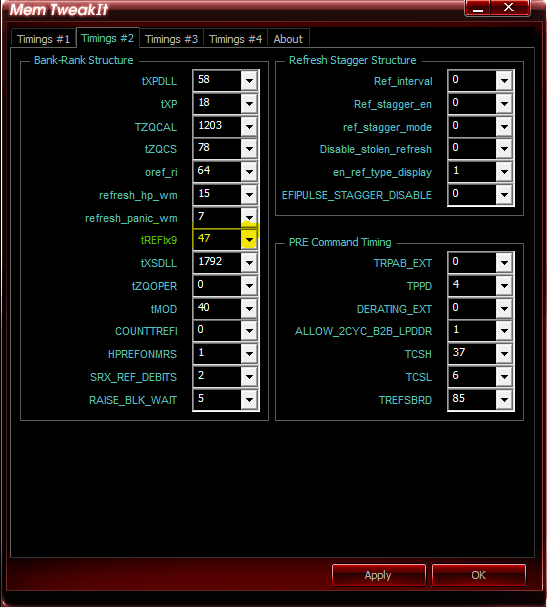Expand the Disable_stolen_refresh dropdown
547x607 pixels.
[x=504, y=149]
